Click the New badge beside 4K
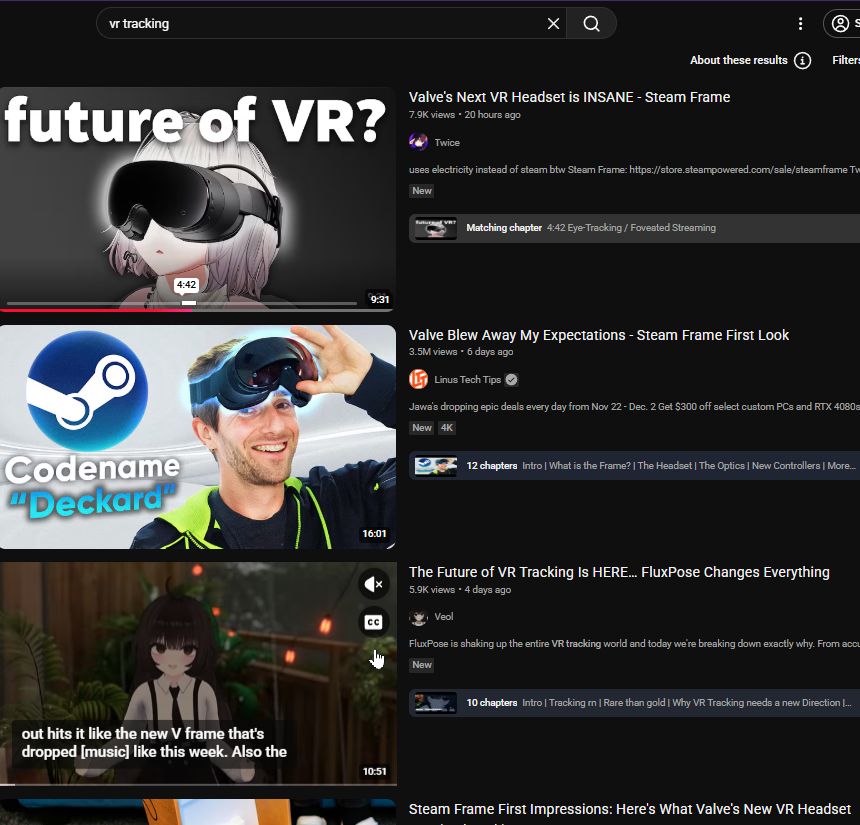Image resolution: width=860 pixels, height=825 pixels. [422, 428]
